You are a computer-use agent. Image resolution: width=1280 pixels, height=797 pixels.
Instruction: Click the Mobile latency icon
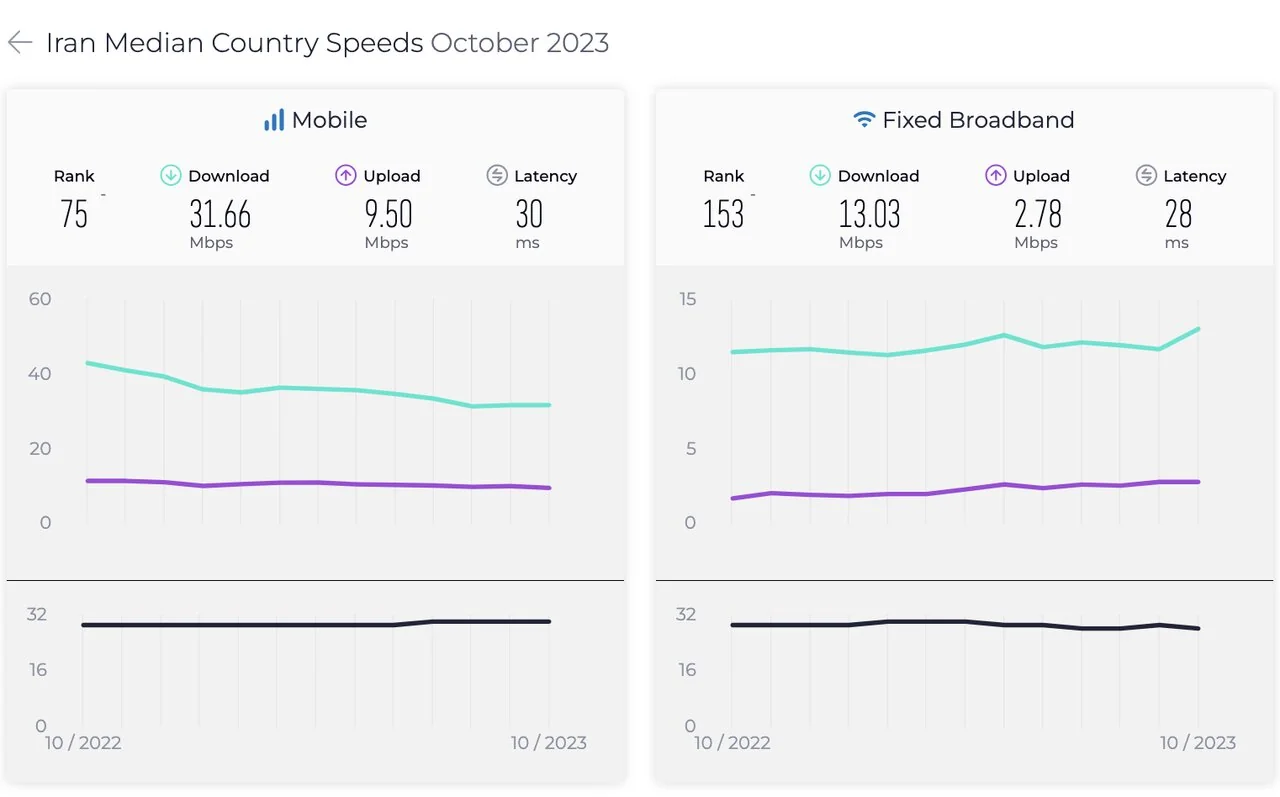tap(497, 176)
